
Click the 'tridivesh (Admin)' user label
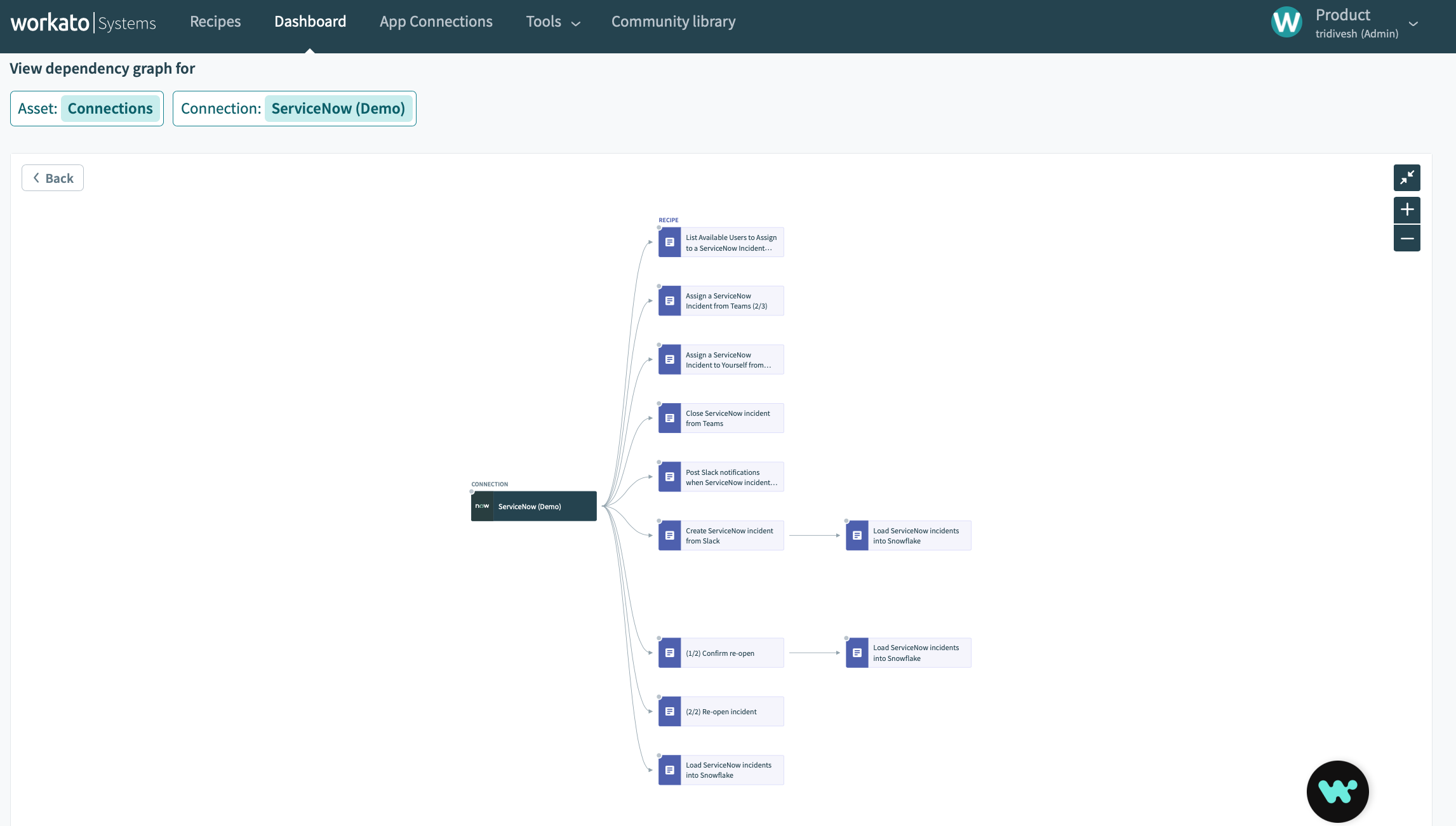1356,34
